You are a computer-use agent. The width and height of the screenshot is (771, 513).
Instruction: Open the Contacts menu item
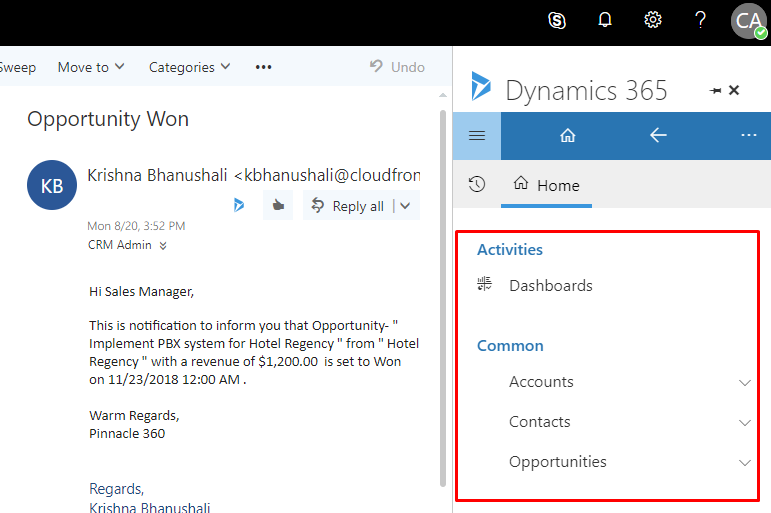pyautogui.click(x=539, y=422)
